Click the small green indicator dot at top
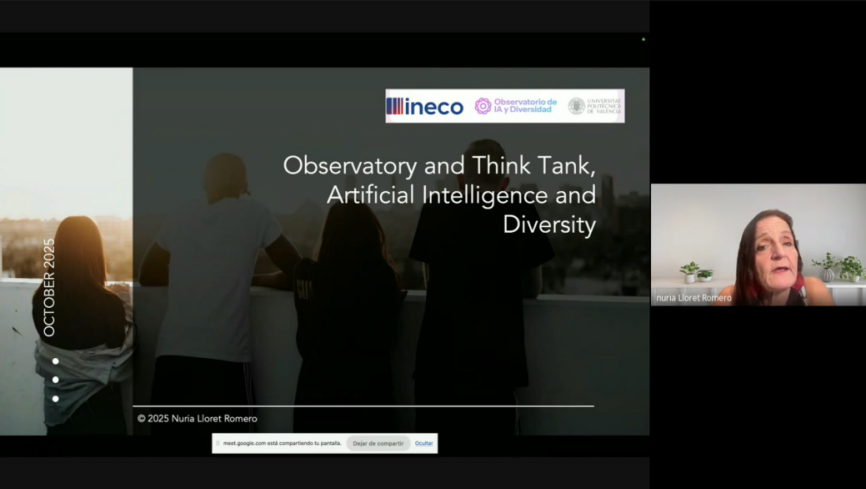866x489 pixels. [643, 39]
